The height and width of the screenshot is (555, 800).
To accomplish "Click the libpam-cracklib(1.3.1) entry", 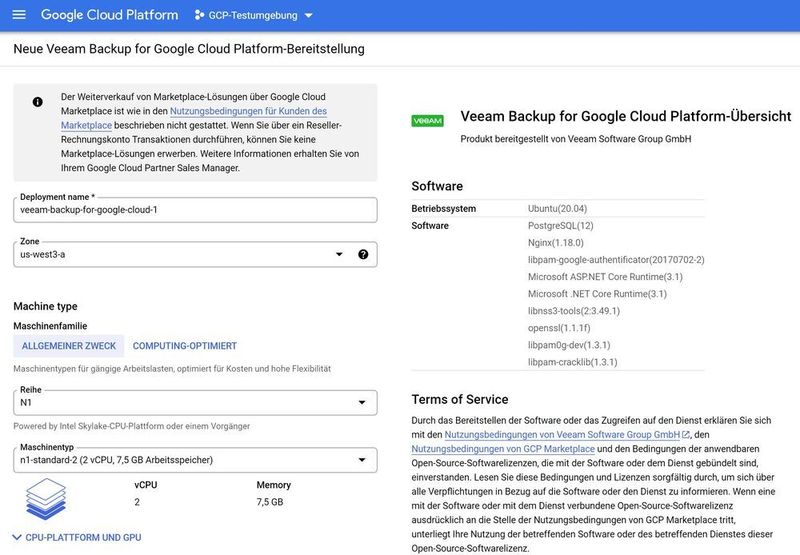I will pos(572,362).
